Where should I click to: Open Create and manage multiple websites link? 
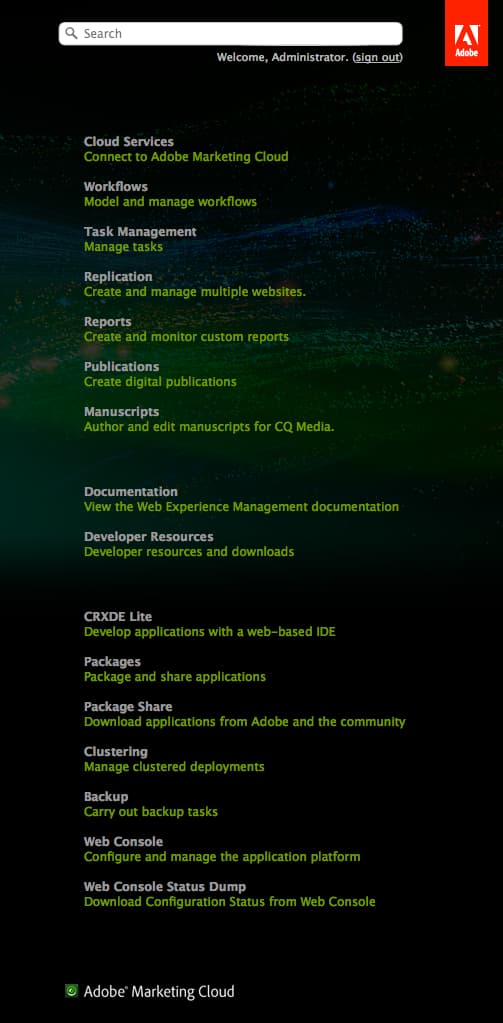point(194,292)
